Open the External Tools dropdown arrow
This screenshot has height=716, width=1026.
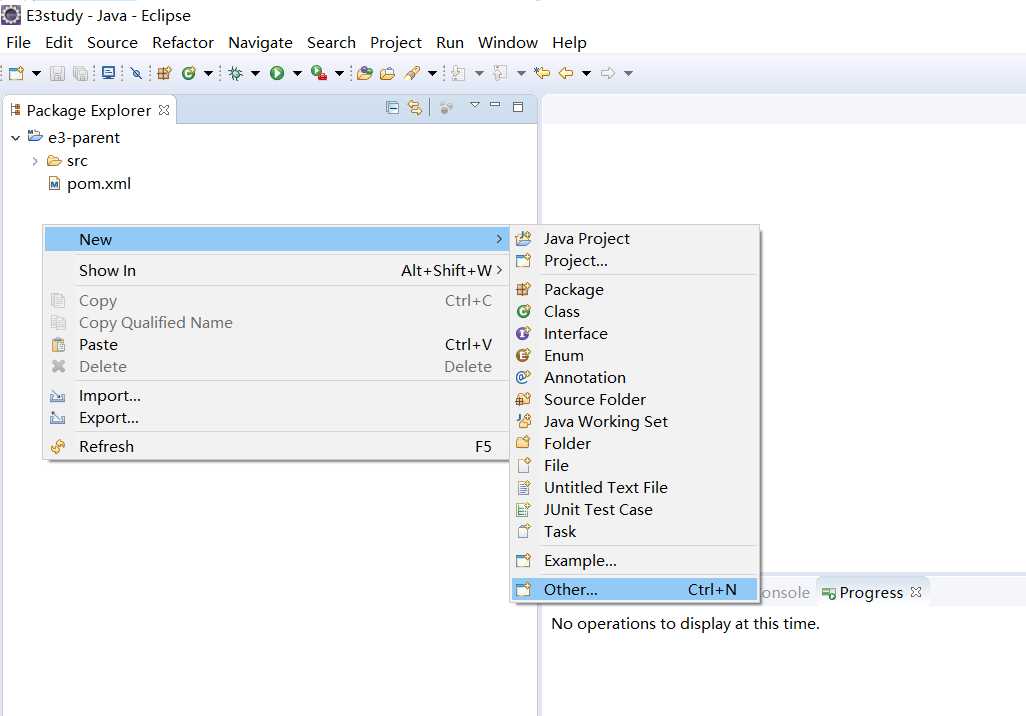[x=339, y=73]
